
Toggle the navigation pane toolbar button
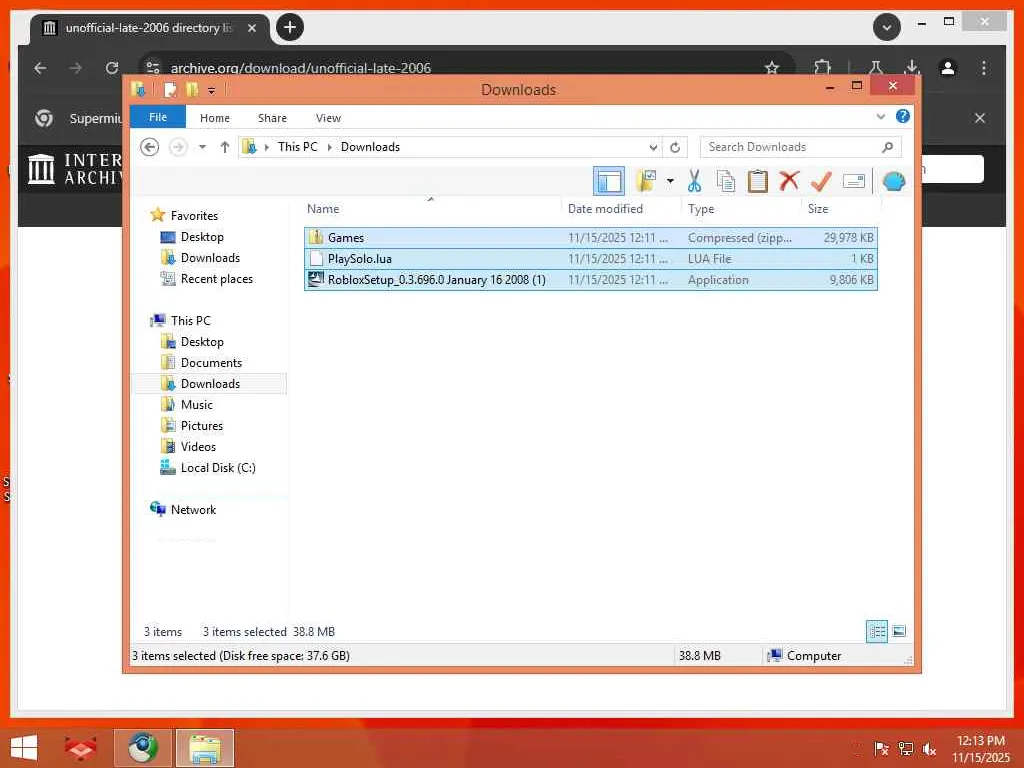pyautogui.click(x=609, y=181)
